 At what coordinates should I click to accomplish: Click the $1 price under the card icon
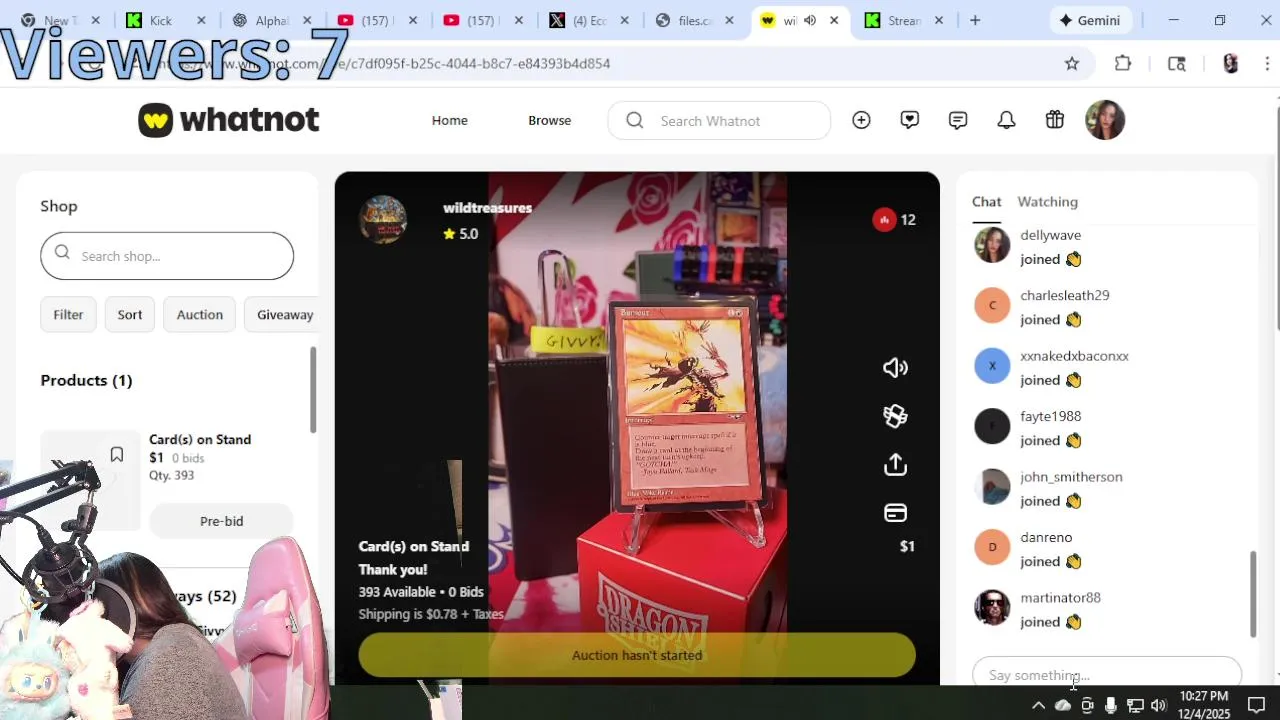click(x=907, y=546)
